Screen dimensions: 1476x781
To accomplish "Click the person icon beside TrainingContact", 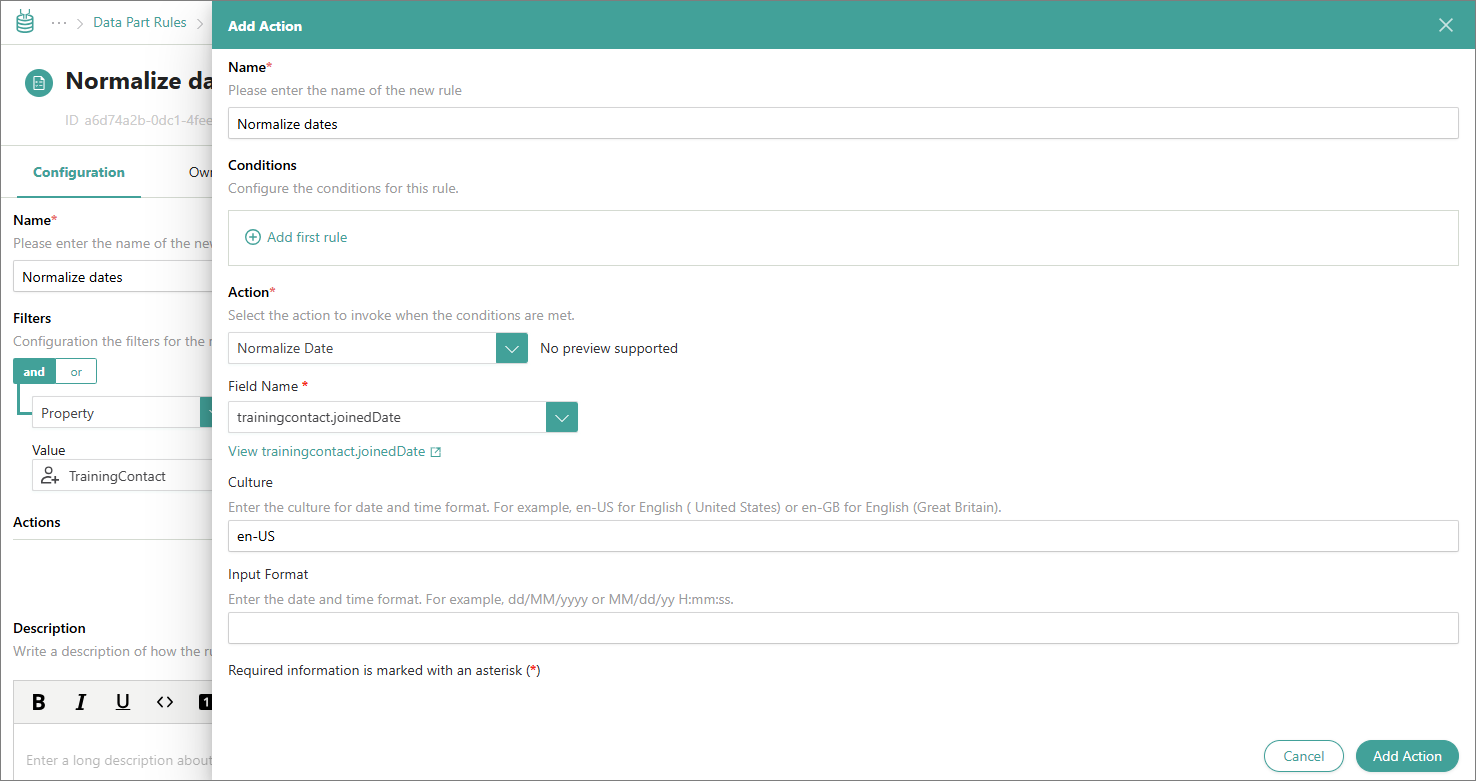I will [50, 476].
